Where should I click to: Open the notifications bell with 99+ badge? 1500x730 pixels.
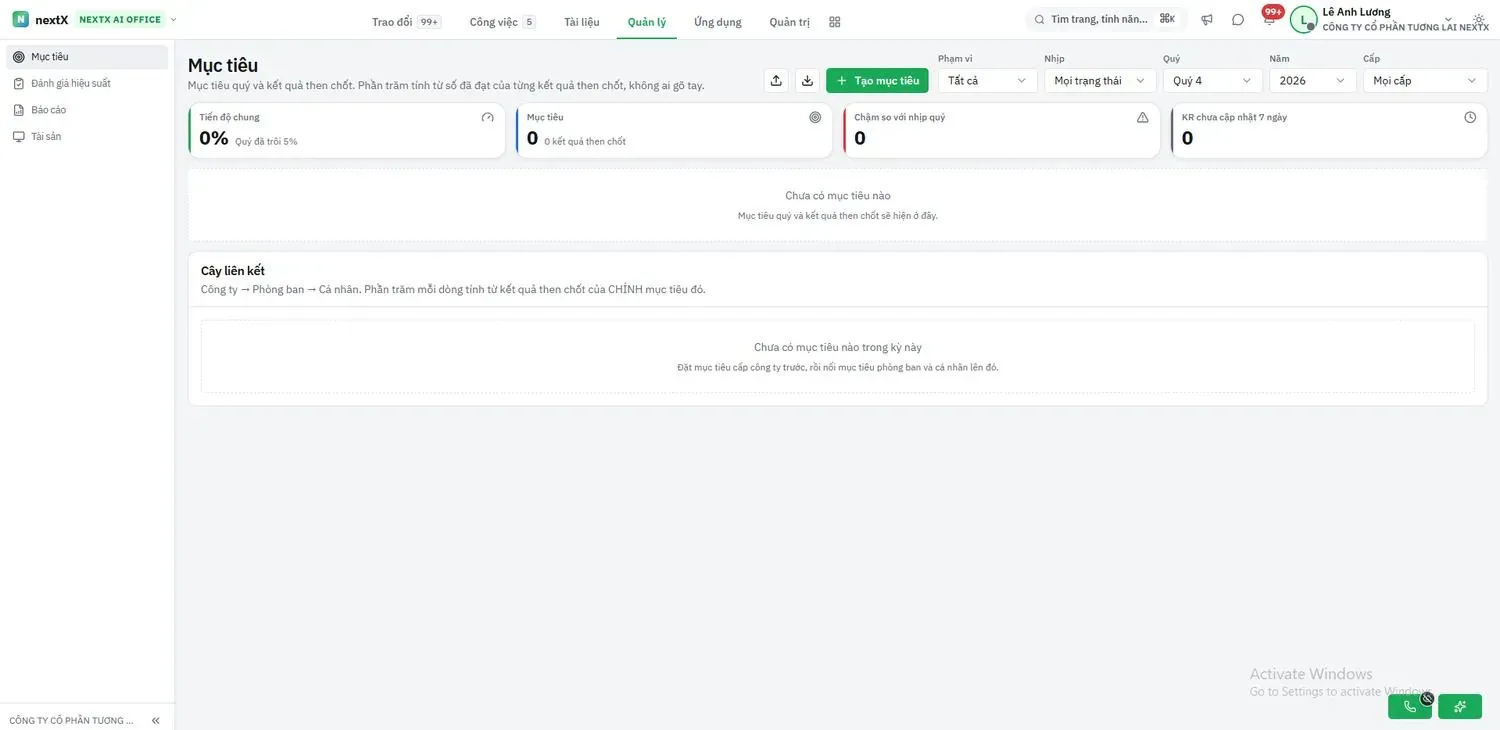click(x=1270, y=19)
